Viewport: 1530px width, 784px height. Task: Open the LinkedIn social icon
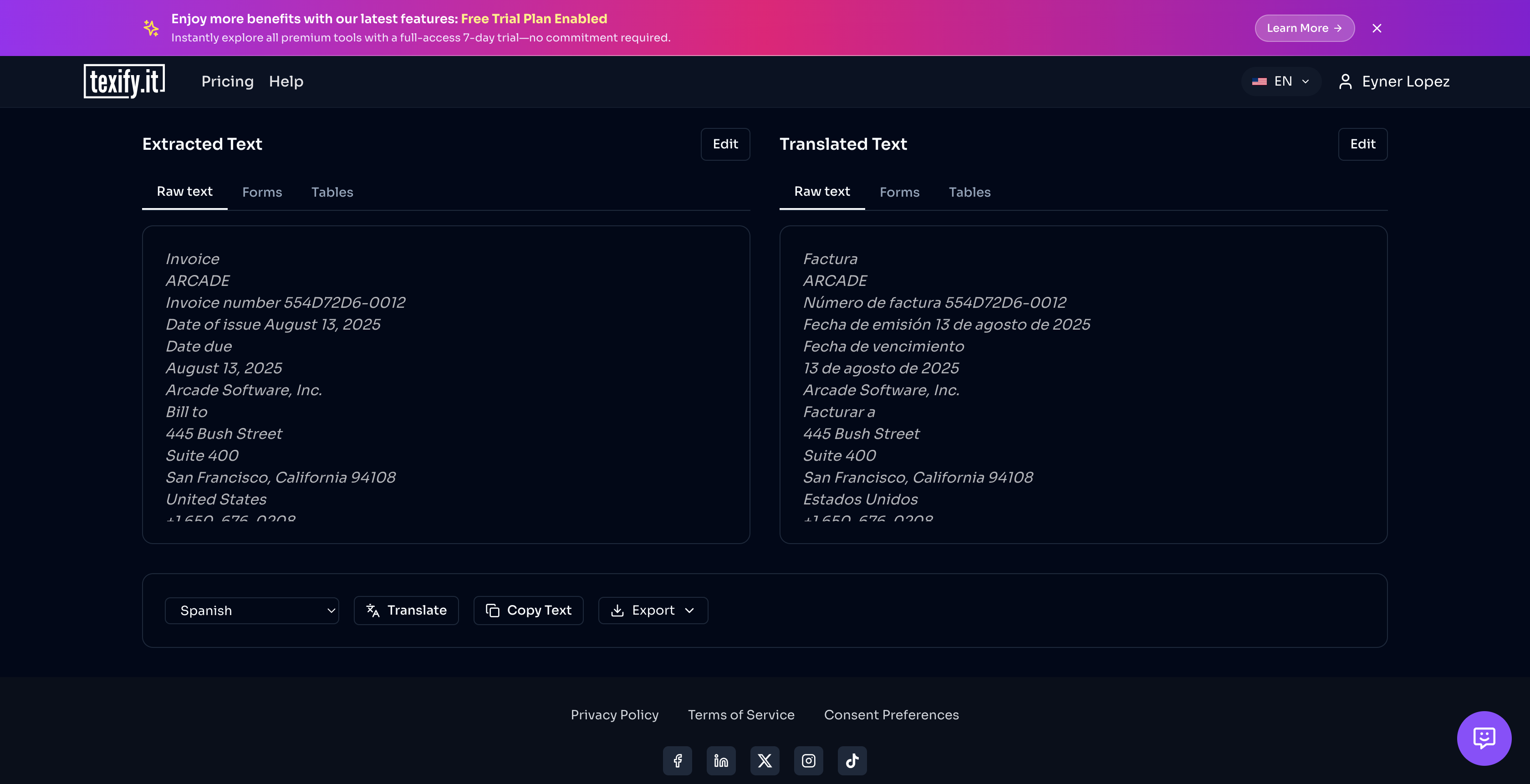point(721,761)
